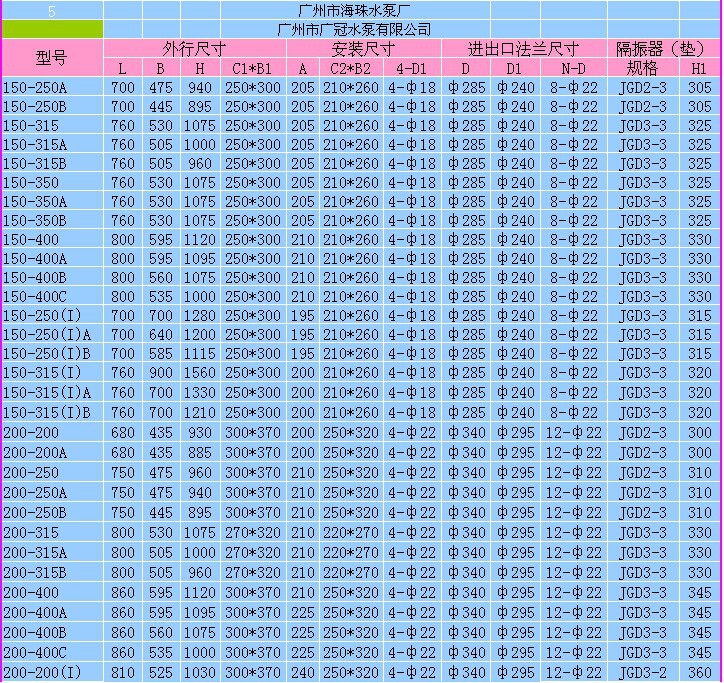Image resolution: width=724 pixels, height=683 pixels.
Task: Select model cell 200-250A
Action: tap(52, 492)
